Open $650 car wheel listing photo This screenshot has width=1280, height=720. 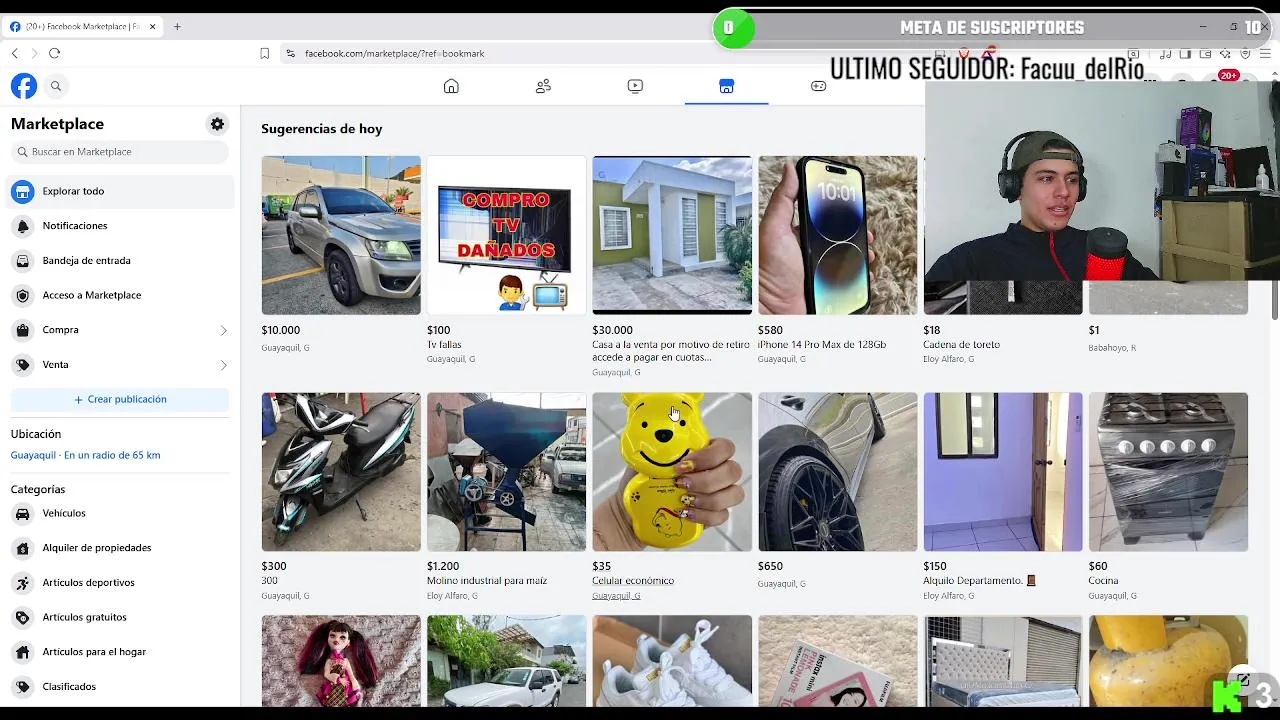837,472
